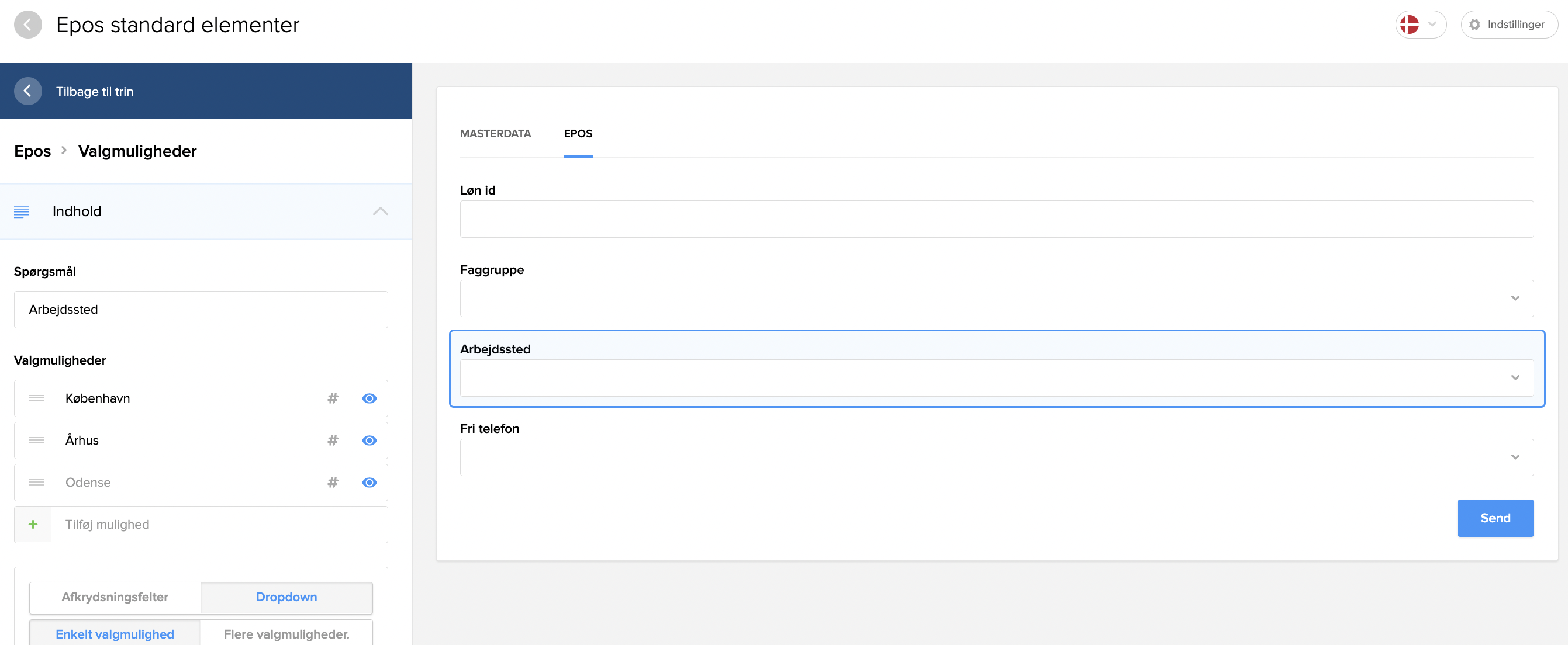Toggle visibility eye for København
This screenshot has width=1568, height=645.
coord(369,398)
